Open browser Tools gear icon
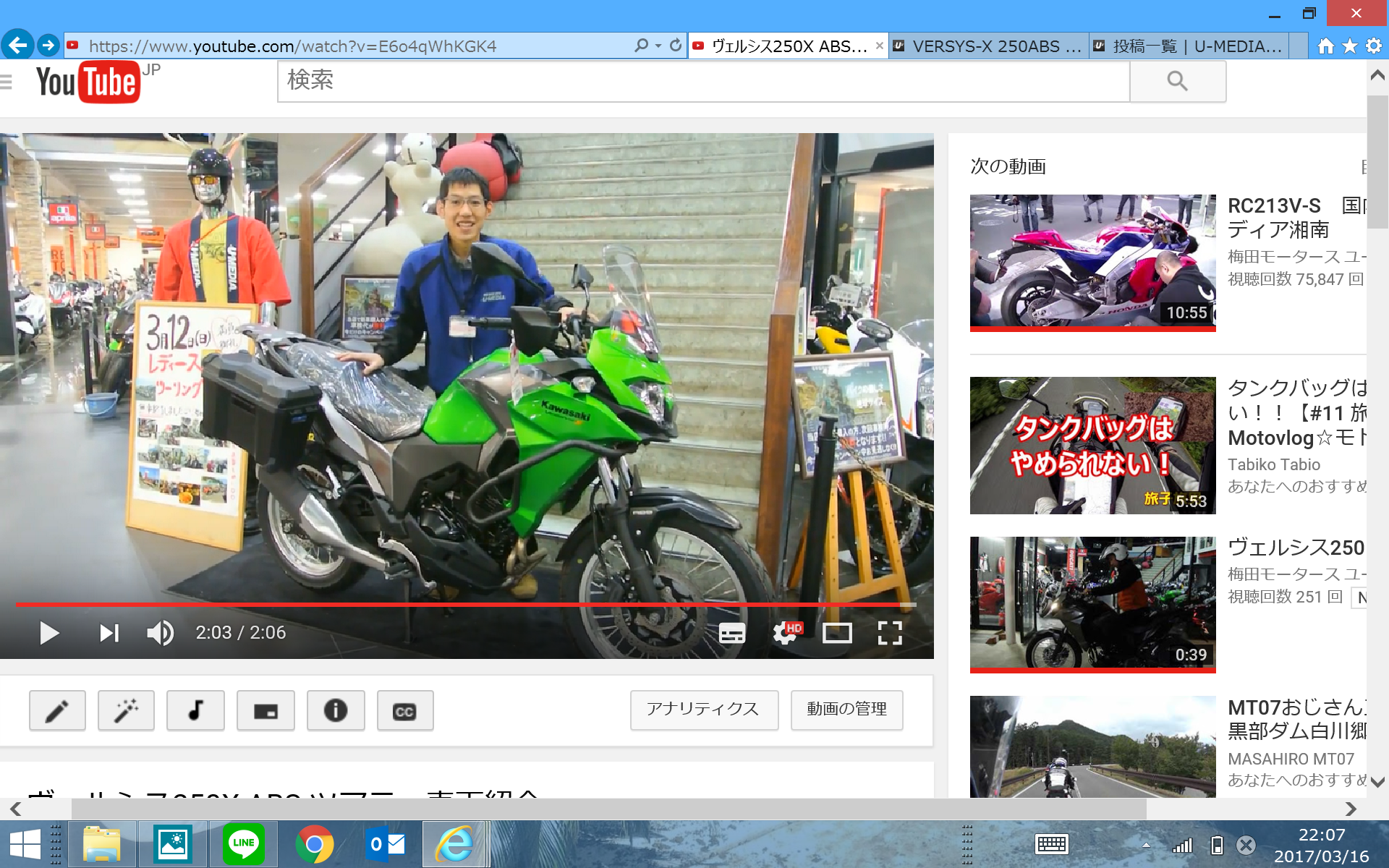1389x868 pixels. [1374, 46]
